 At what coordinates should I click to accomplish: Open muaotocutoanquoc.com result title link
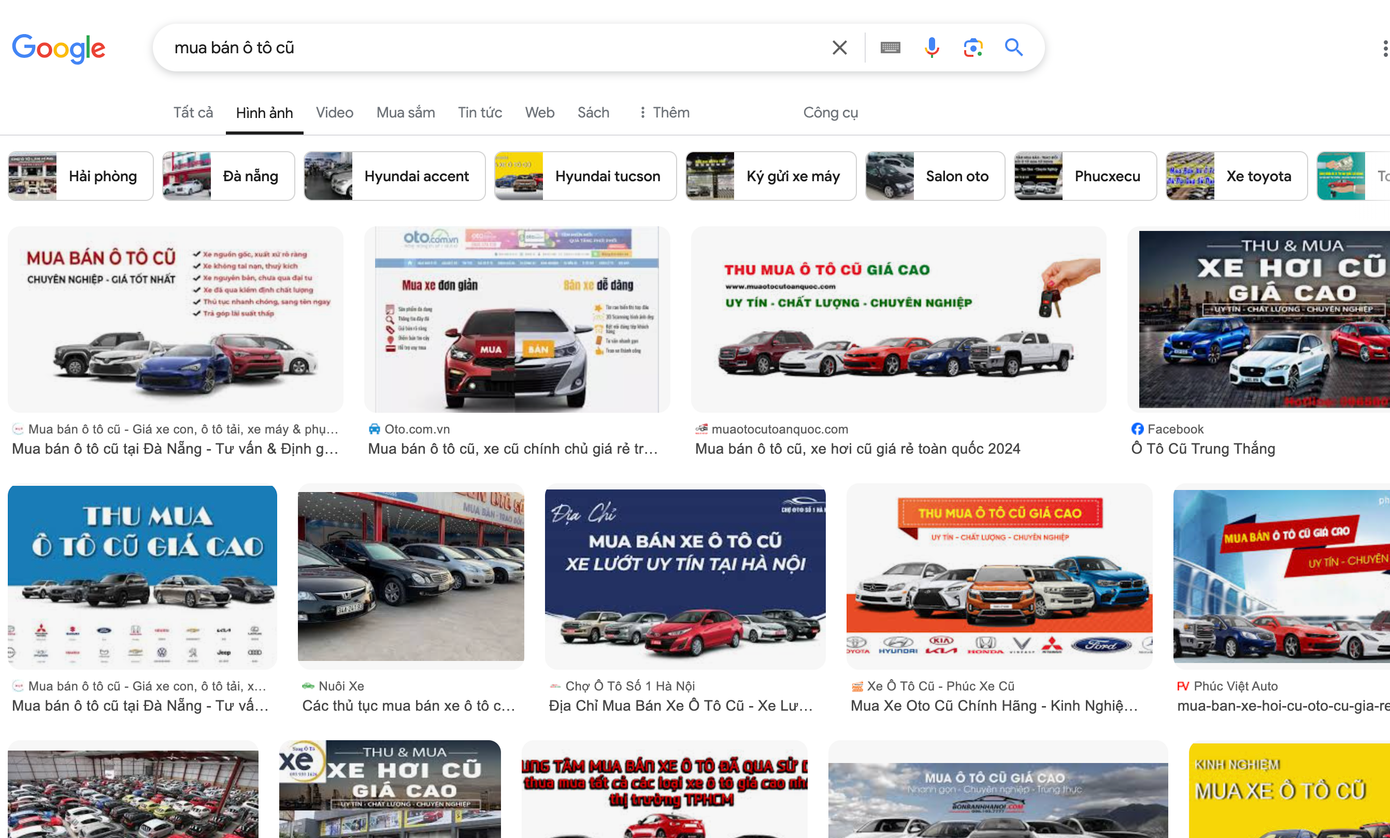pos(857,449)
